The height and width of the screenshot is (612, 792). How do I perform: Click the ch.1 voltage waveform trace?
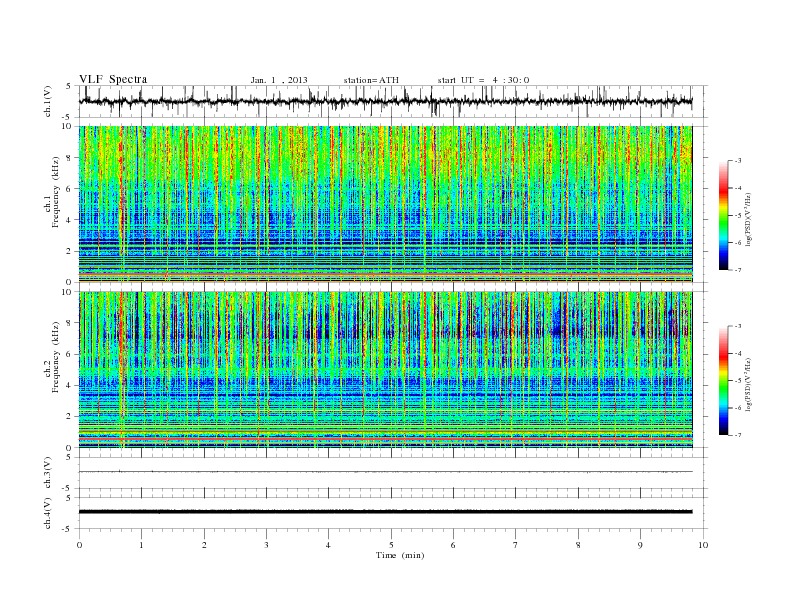(x=385, y=101)
